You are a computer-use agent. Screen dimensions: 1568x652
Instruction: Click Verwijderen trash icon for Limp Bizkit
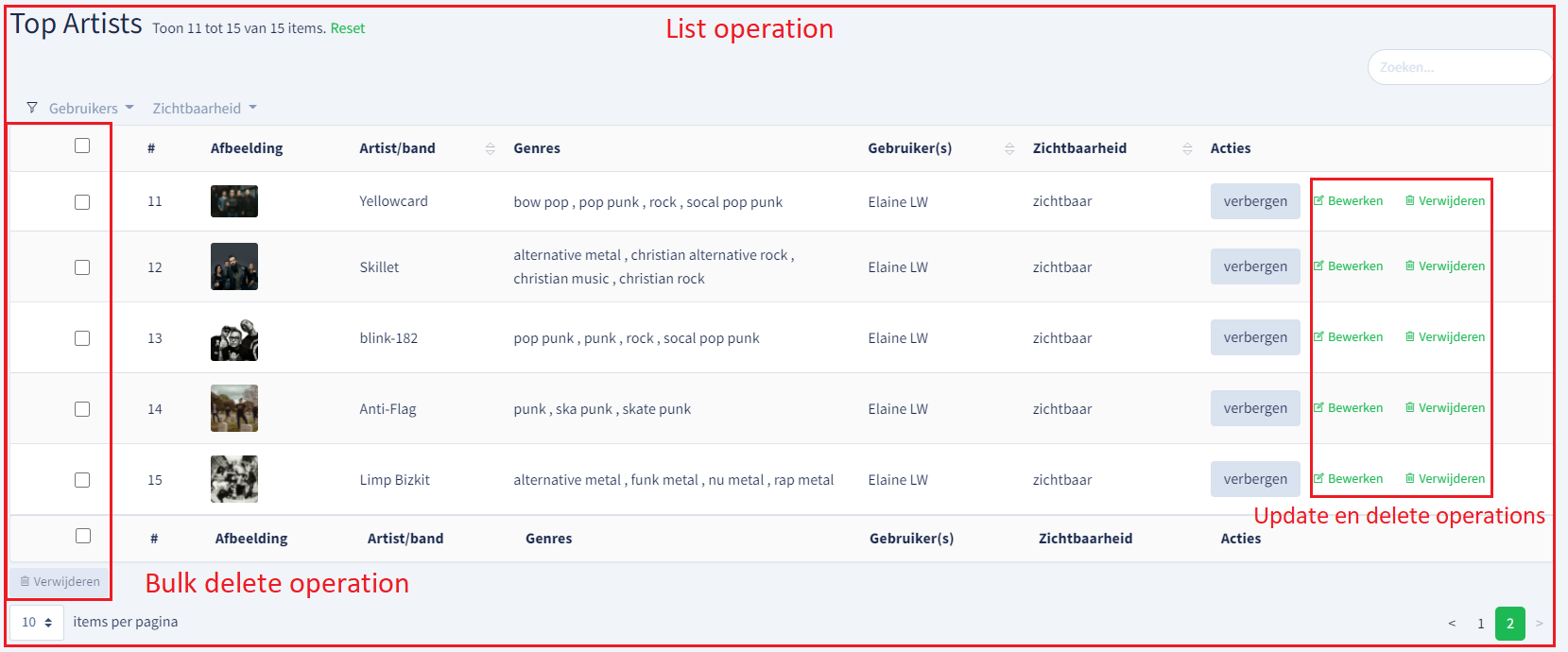[x=1410, y=478]
